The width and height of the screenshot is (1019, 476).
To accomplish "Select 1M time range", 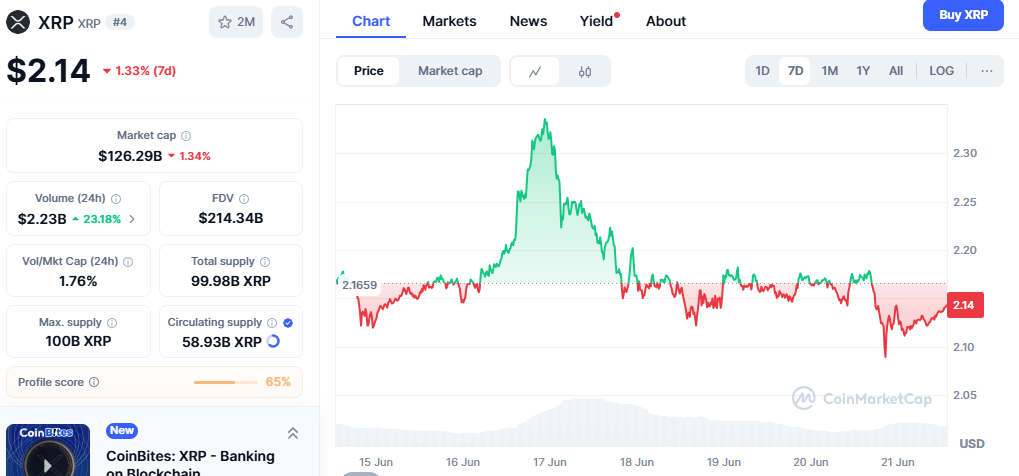I will (829, 71).
